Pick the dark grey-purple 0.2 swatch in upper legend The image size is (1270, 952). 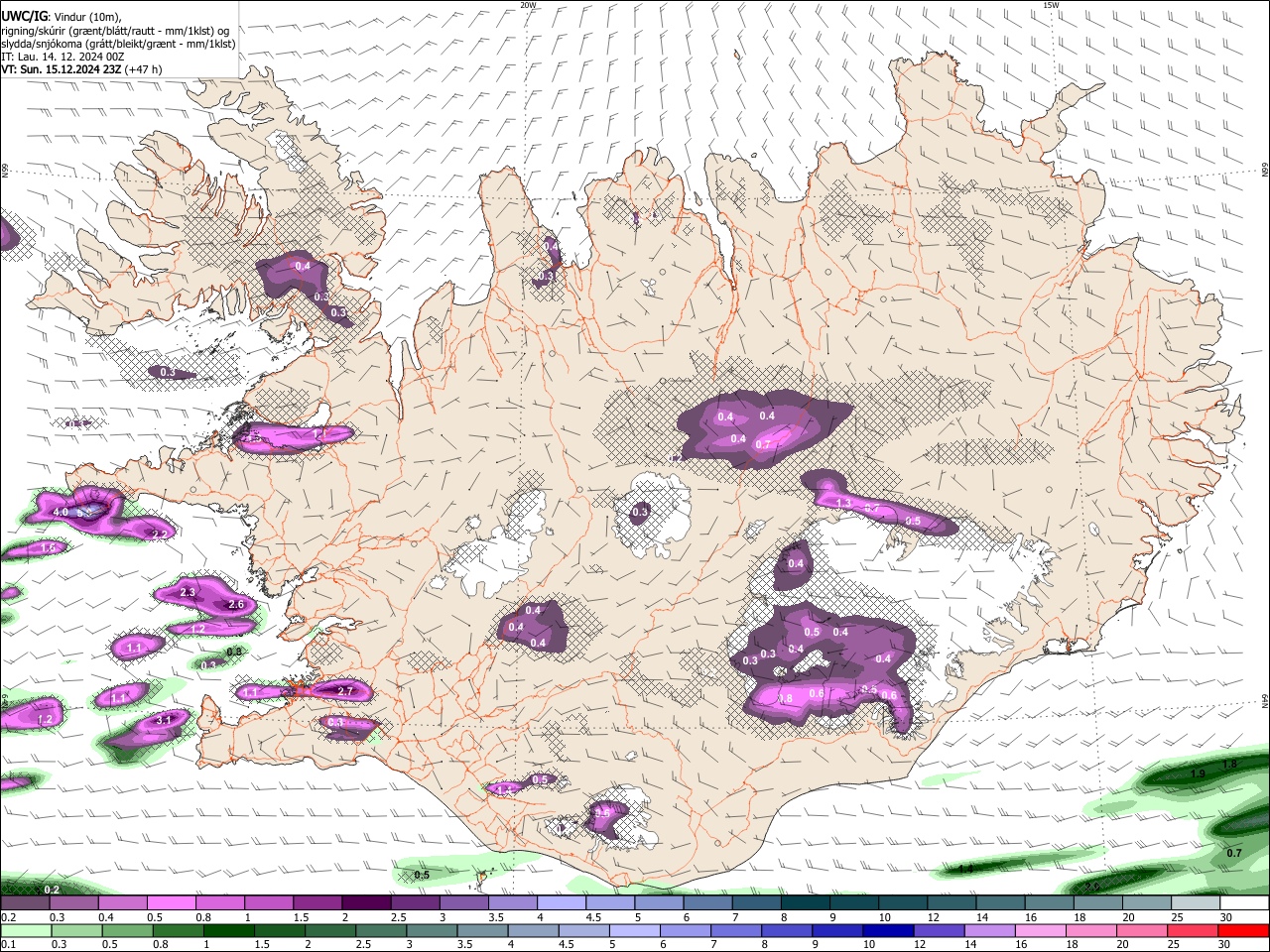(26, 903)
